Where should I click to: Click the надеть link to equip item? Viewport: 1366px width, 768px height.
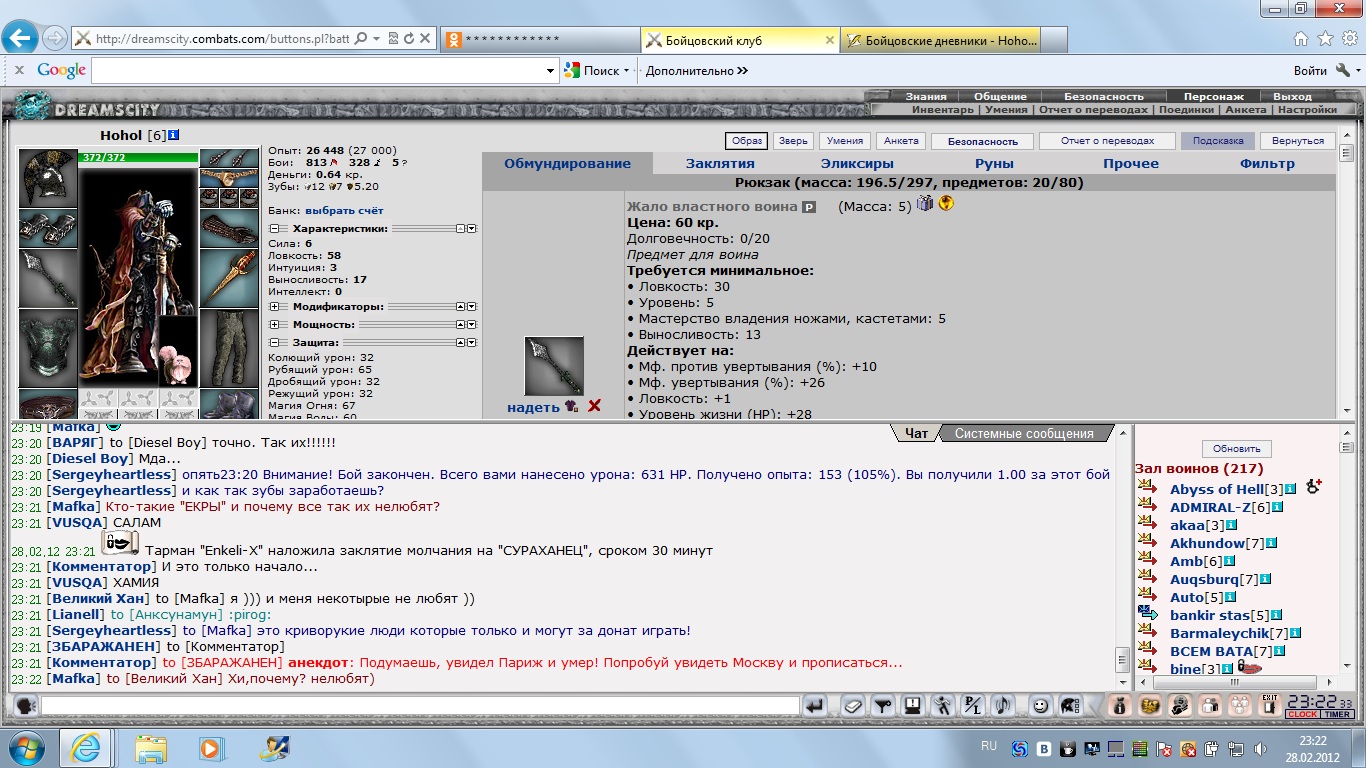[x=533, y=407]
